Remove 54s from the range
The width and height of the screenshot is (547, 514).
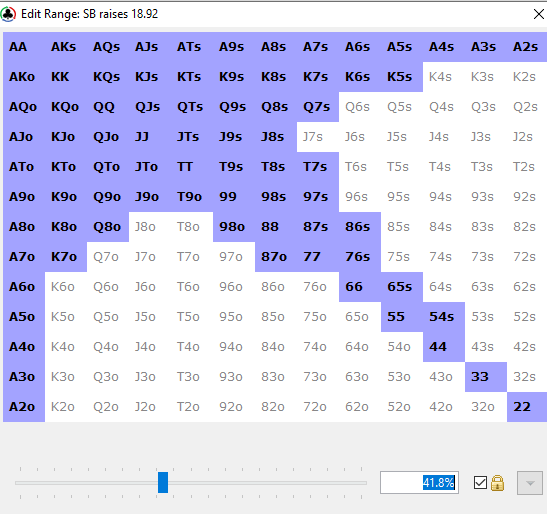point(444,317)
